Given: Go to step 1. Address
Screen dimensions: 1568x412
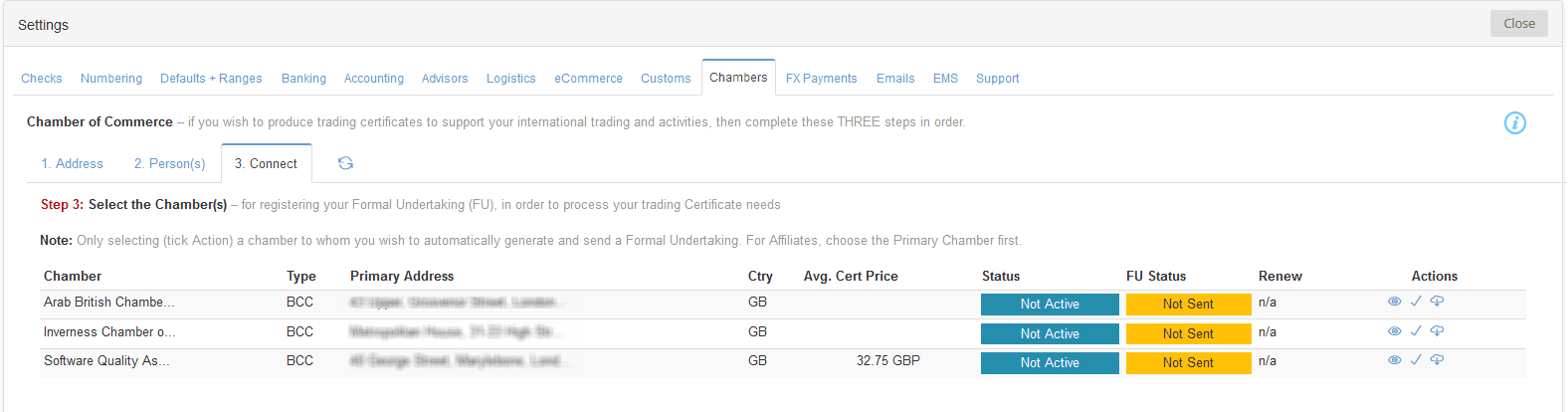Looking at the screenshot, I should point(73,163).
